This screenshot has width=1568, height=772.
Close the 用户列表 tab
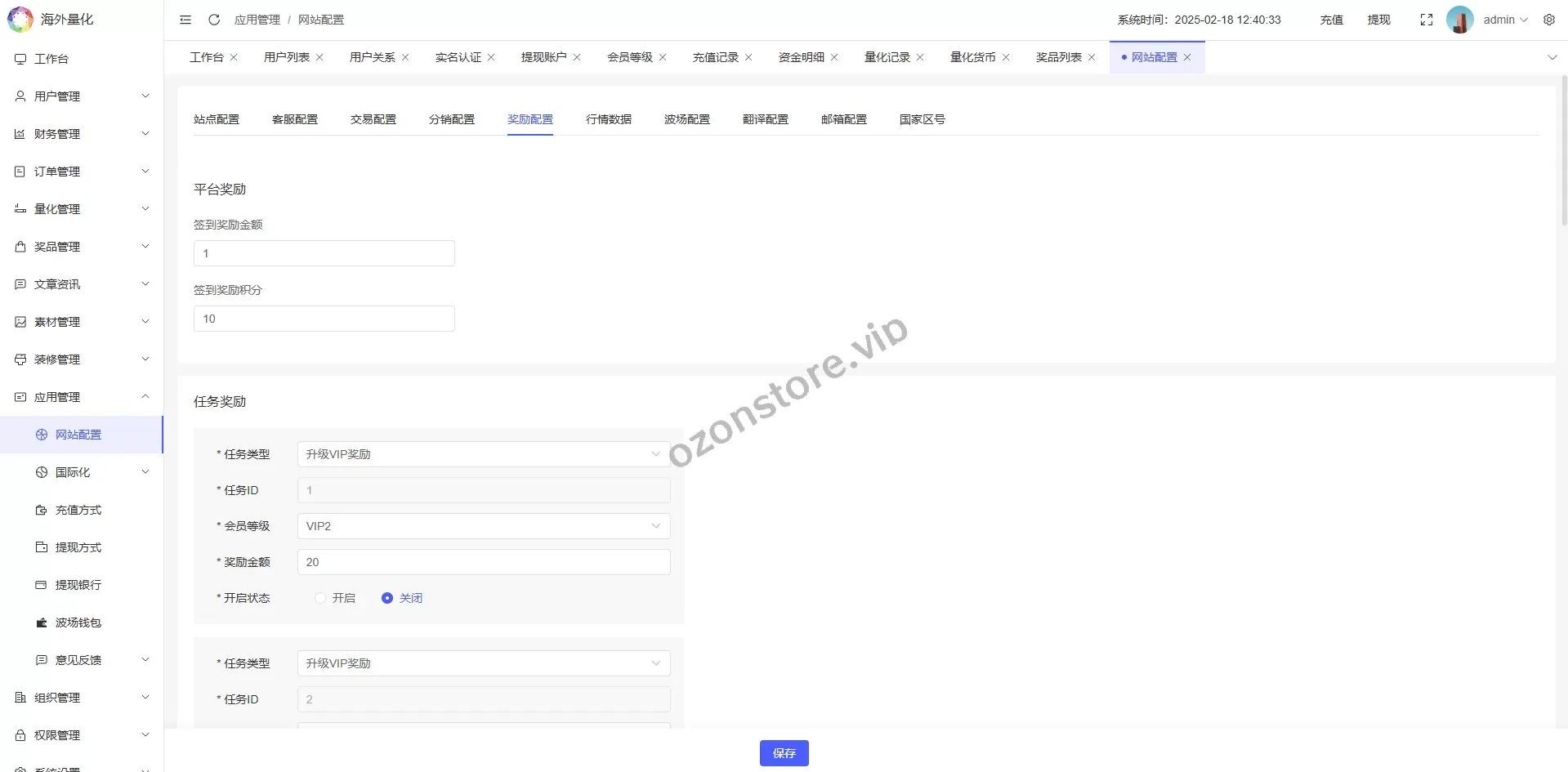click(319, 57)
